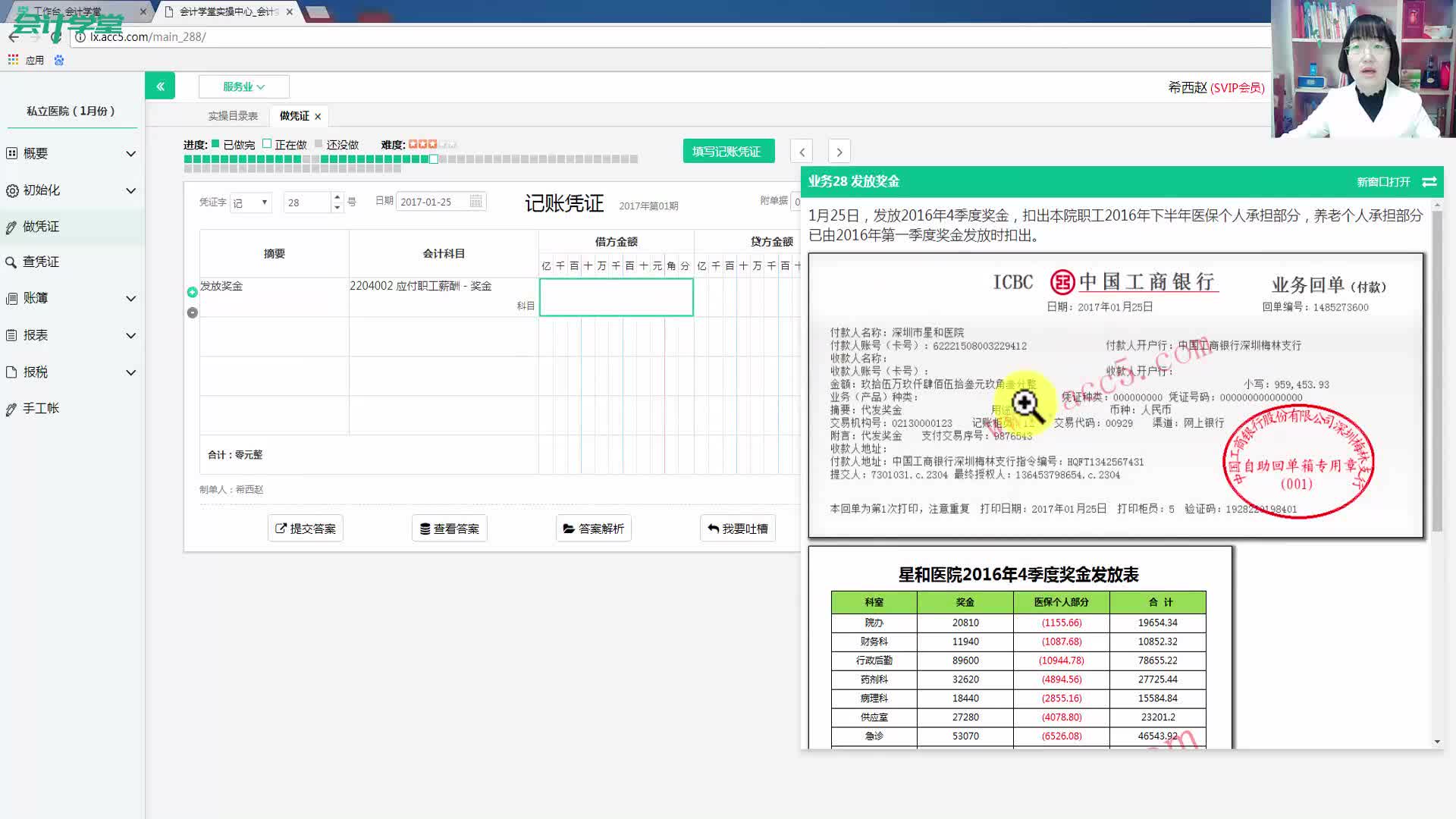Image resolution: width=1456 pixels, height=819 pixels.
Task: Switch to 实操目录表 tab
Action: tap(233, 116)
